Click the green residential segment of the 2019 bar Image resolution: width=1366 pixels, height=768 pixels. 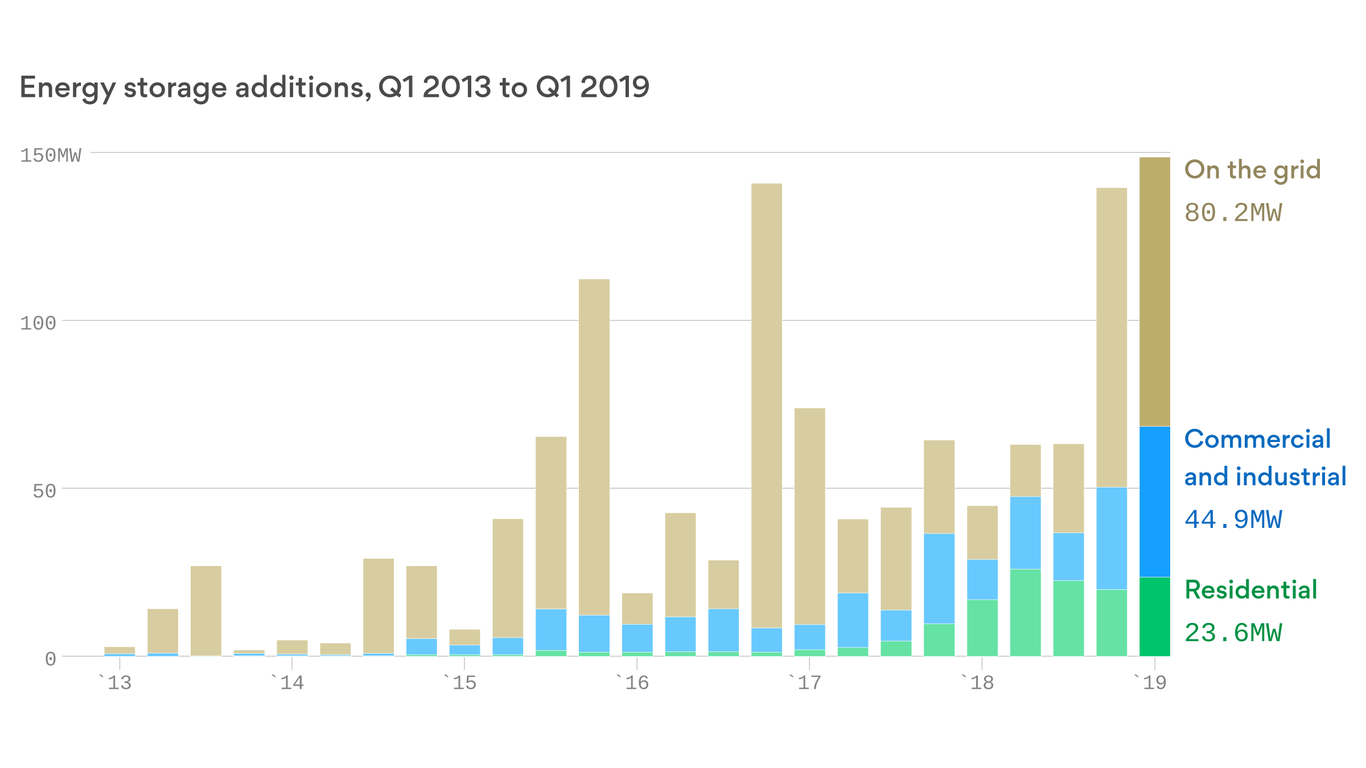pos(1155,615)
